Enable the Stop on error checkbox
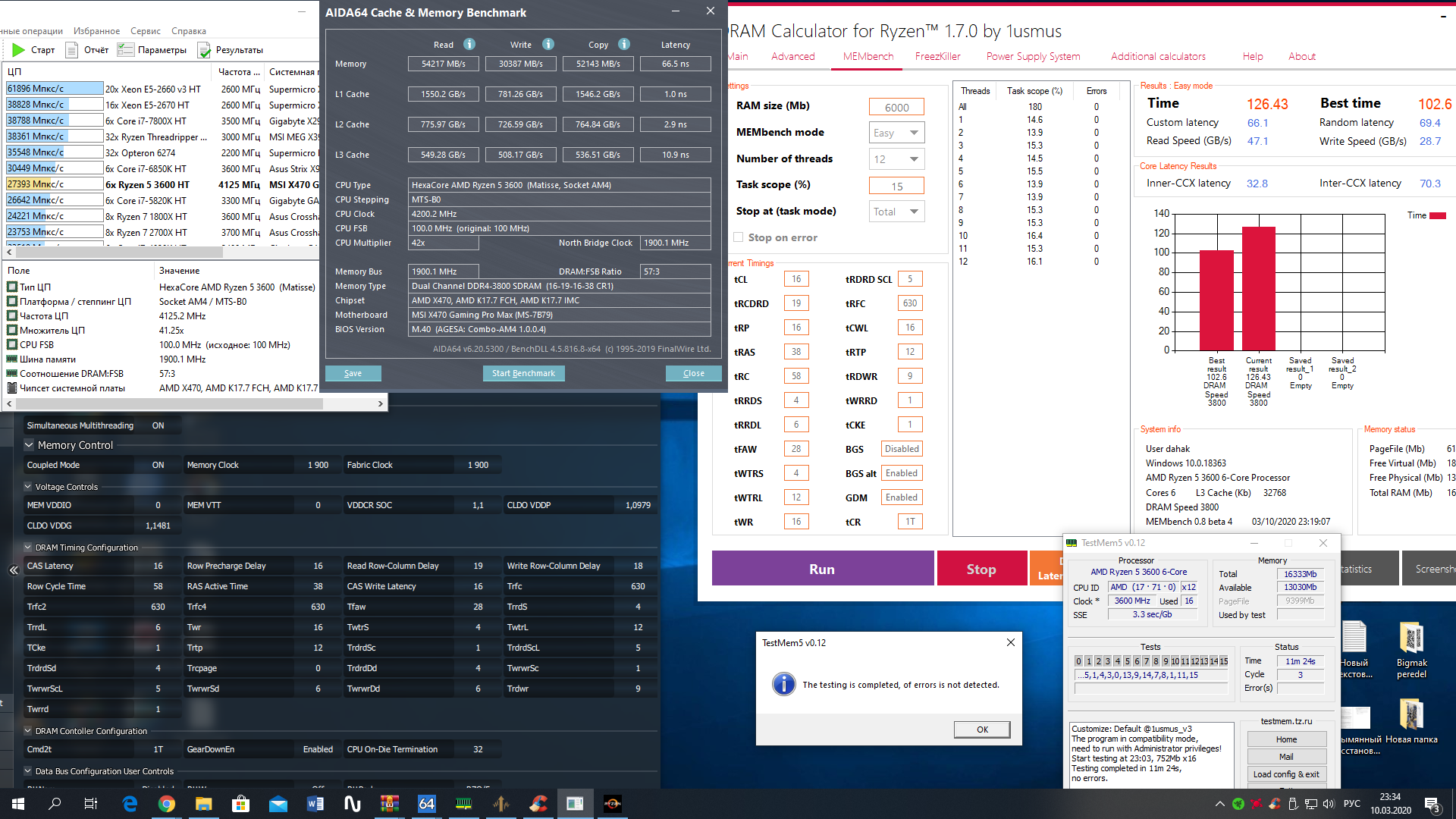Image resolution: width=1456 pixels, height=819 pixels. pos(738,237)
